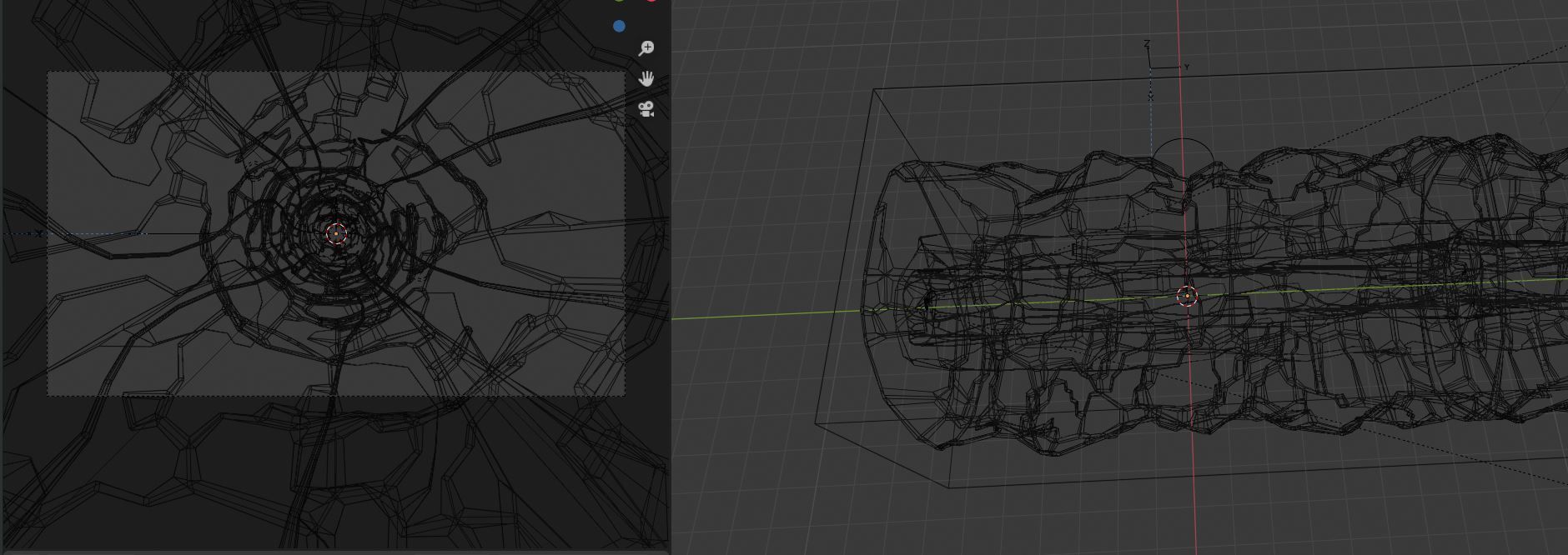The height and width of the screenshot is (555, 1568).
Task: Toggle the camera view icon
Action: click(646, 109)
